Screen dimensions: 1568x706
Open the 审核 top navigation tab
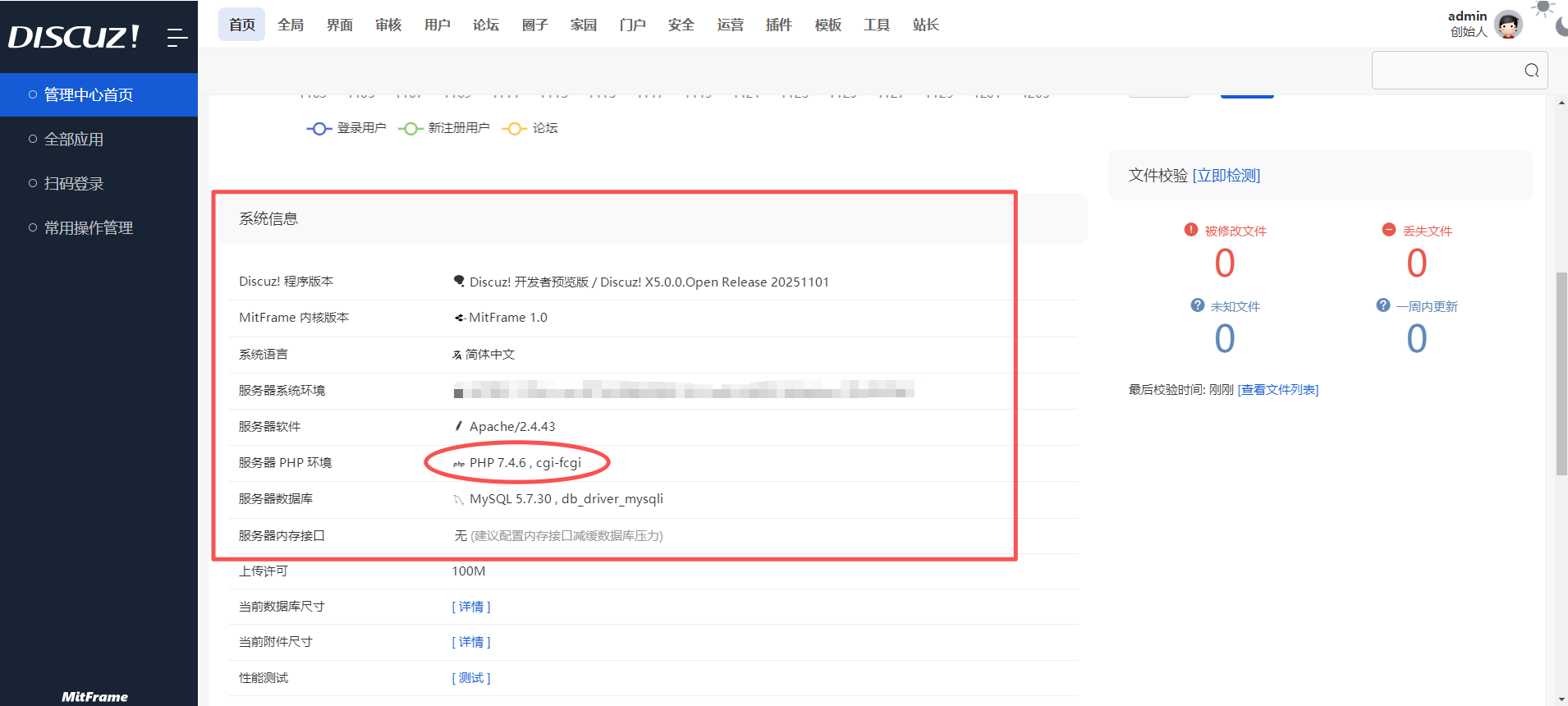tap(388, 25)
